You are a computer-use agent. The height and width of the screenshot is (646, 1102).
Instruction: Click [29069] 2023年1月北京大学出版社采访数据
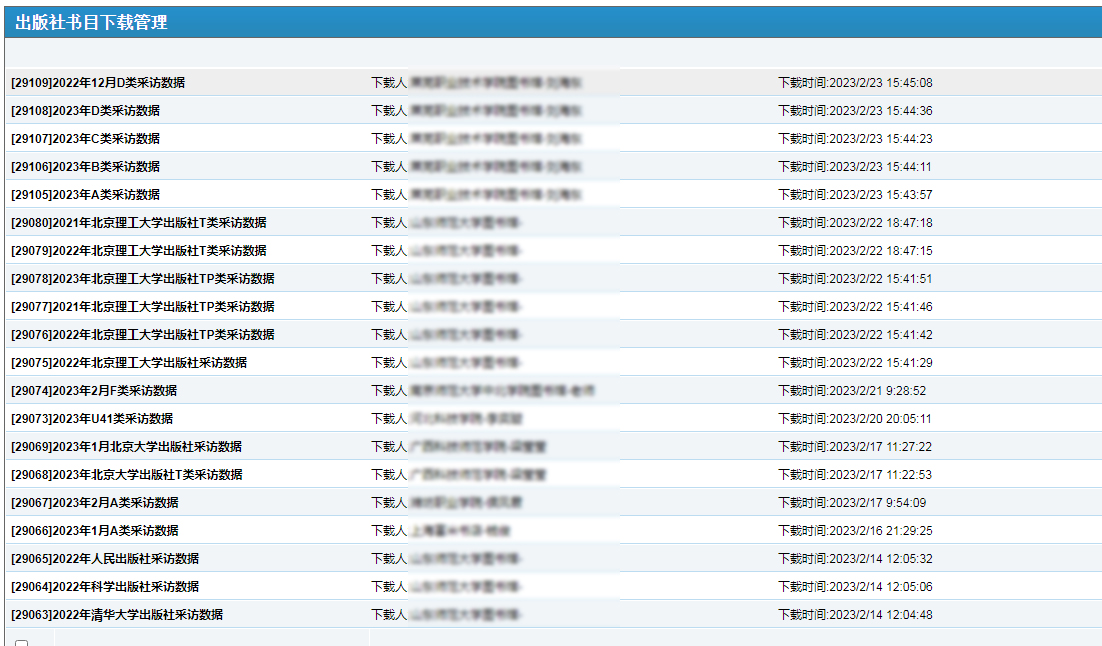[x=126, y=447]
